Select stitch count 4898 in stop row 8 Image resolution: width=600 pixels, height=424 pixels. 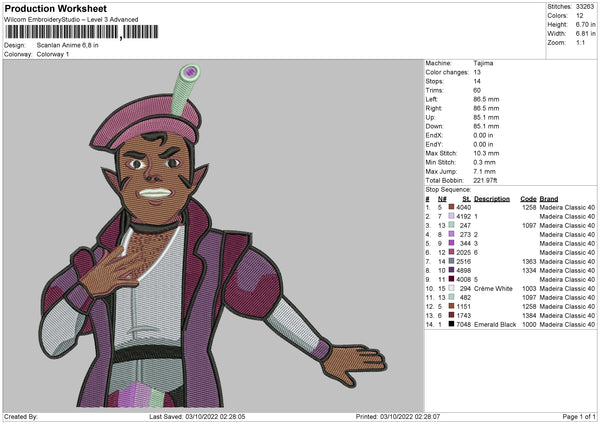coord(463,271)
